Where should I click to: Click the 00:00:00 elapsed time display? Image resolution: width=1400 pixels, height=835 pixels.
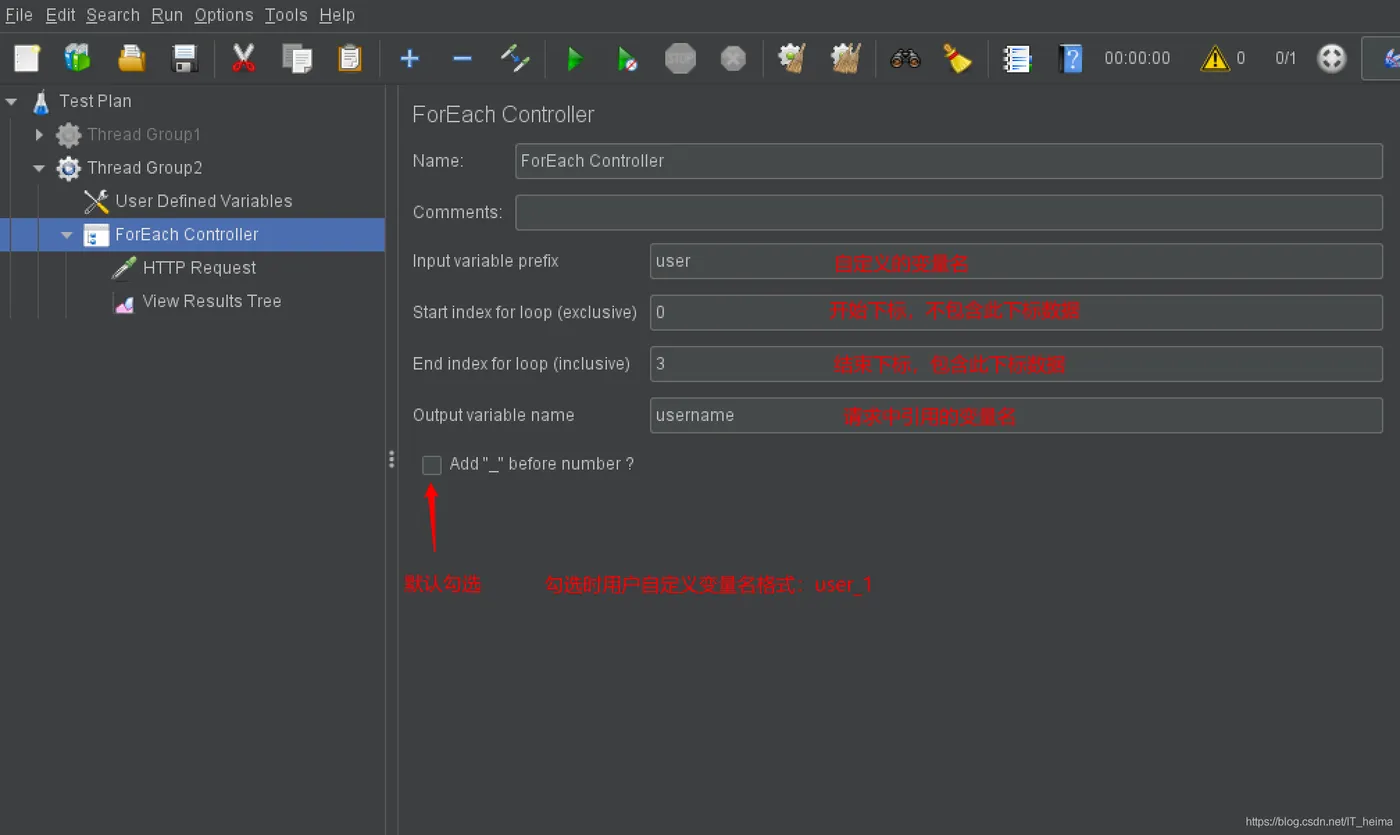1137,59
